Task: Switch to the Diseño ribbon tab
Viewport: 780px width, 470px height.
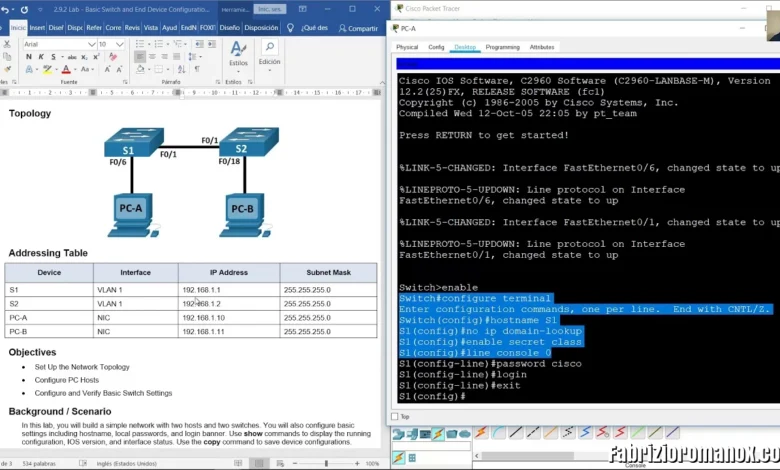Action: click(229, 28)
